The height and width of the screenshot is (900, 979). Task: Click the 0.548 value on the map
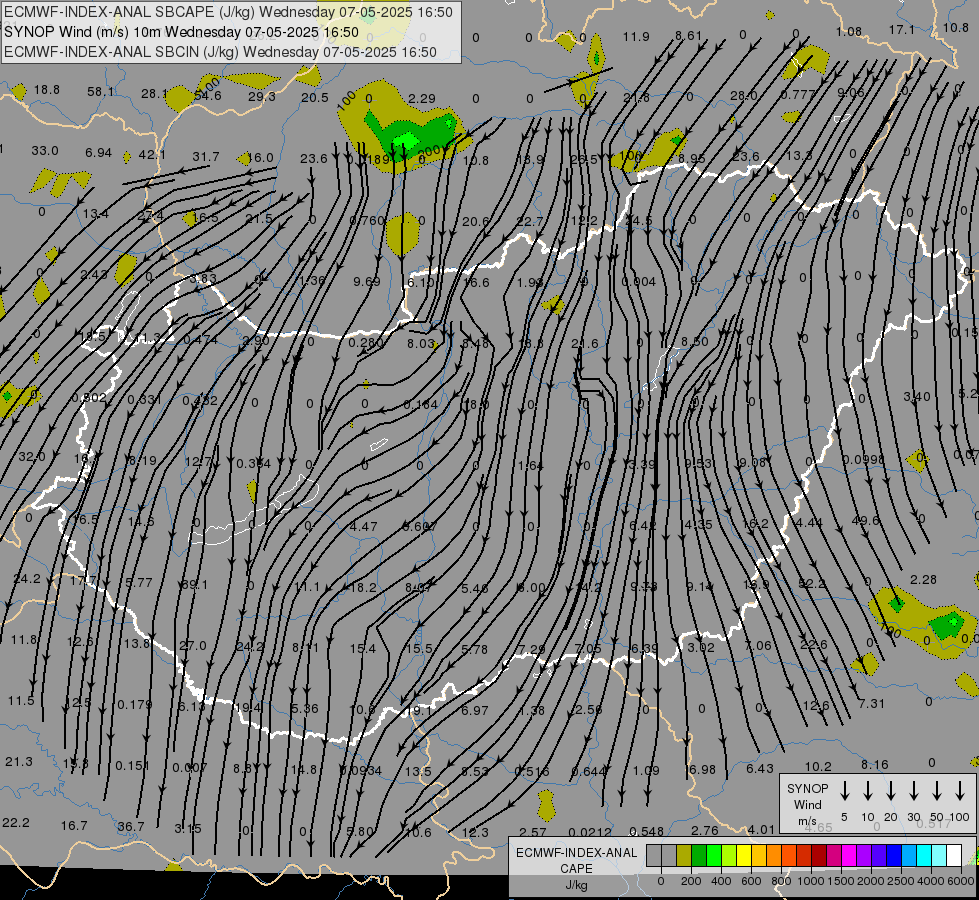point(646,831)
